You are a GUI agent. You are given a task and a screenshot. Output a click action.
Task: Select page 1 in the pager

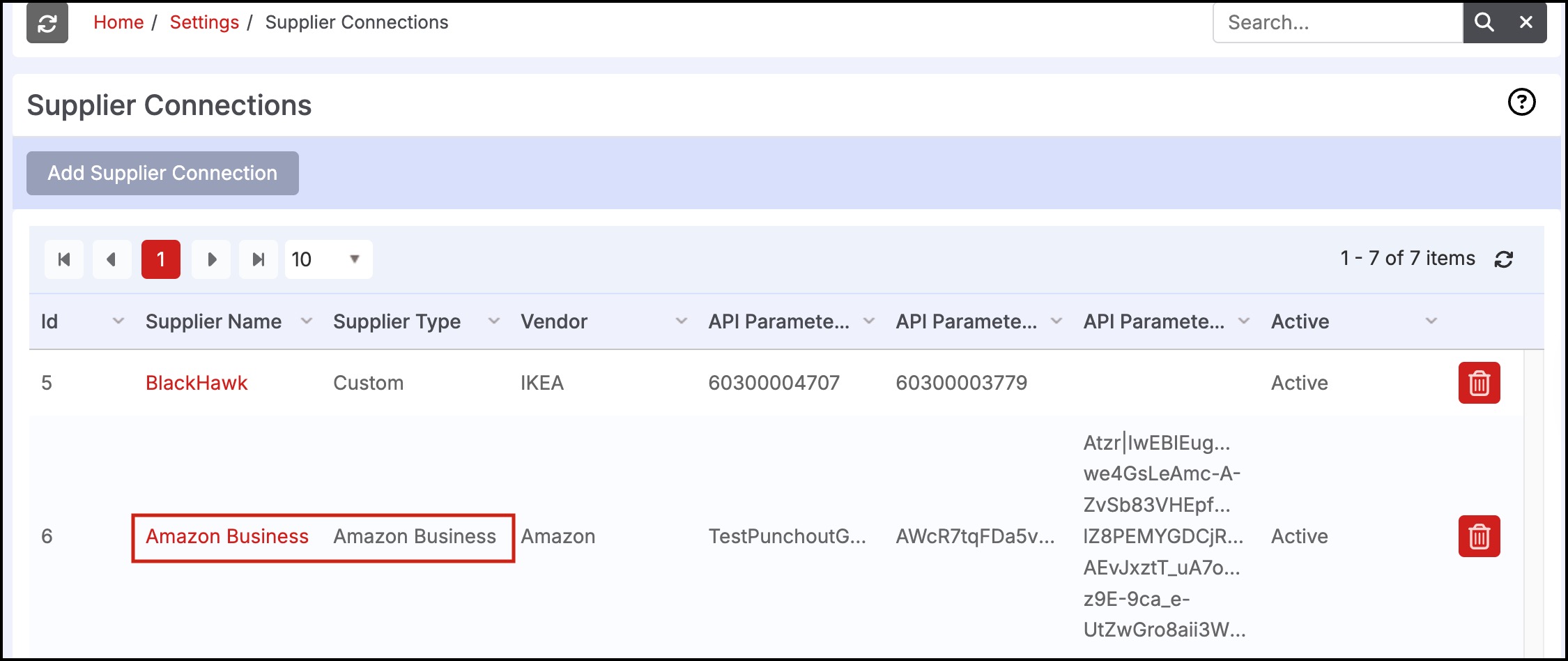pyautogui.click(x=161, y=259)
